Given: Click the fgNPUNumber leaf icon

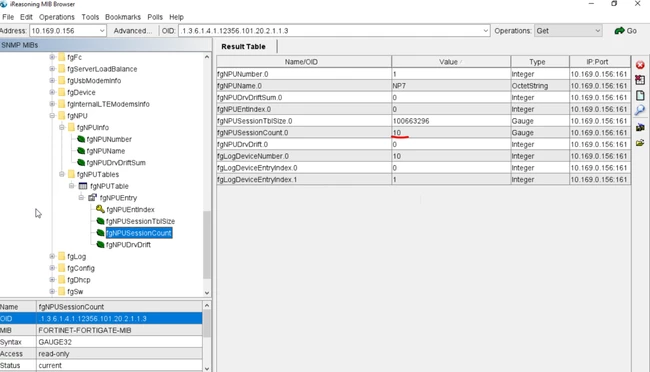Looking at the screenshot, I should click(x=81, y=139).
